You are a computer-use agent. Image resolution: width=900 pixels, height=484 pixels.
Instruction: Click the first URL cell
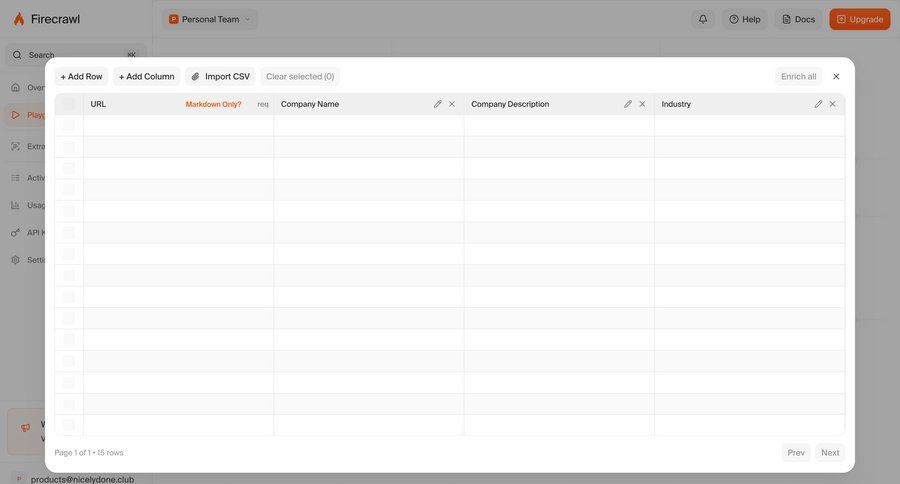178,125
